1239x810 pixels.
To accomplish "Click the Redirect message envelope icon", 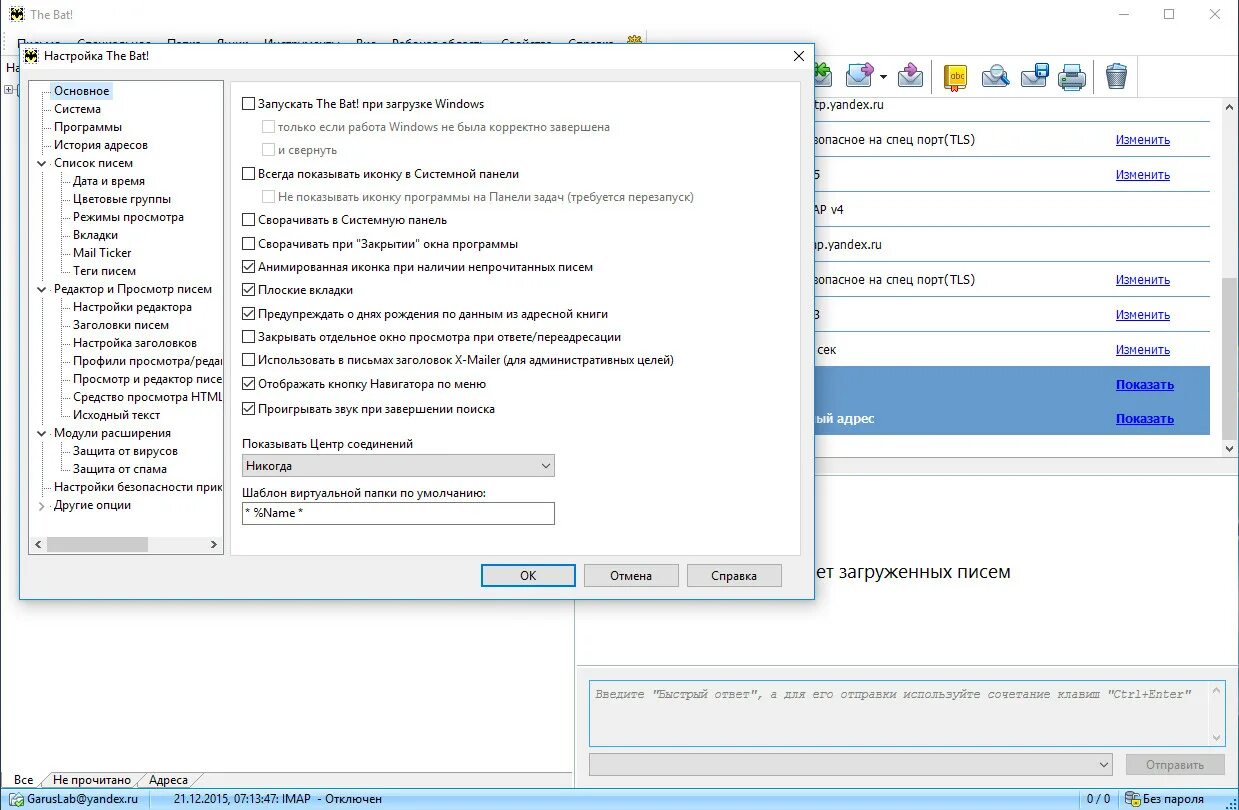I will tap(910, 76).
